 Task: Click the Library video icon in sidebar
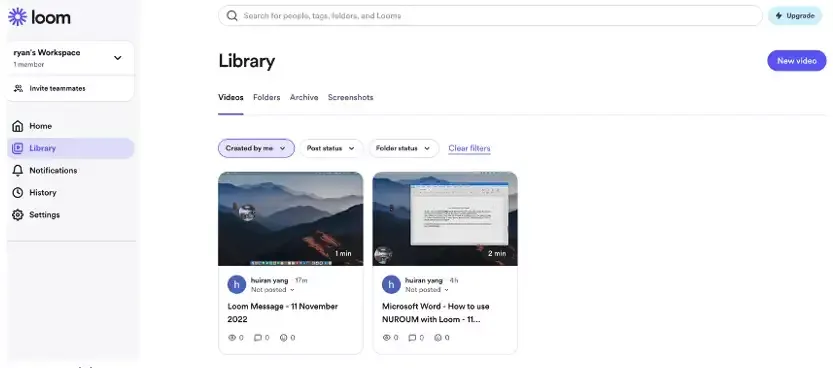(x=18, y=148)
